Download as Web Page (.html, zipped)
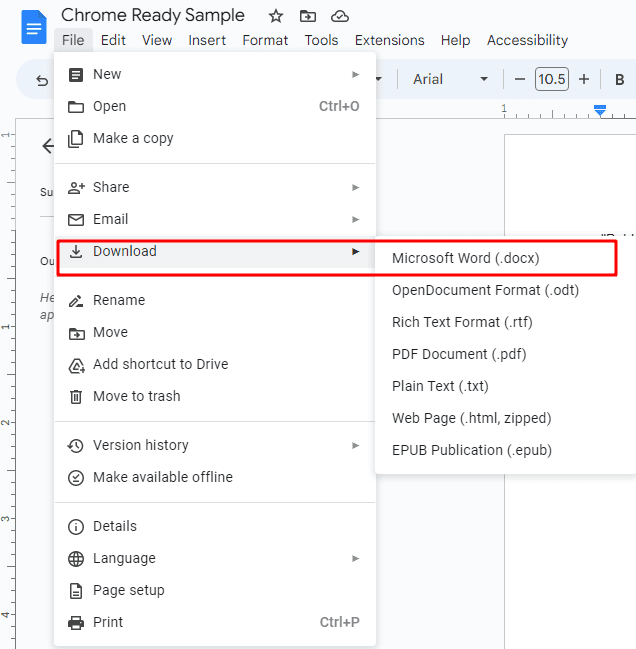The image size is (636, 649). click(505, 418)
